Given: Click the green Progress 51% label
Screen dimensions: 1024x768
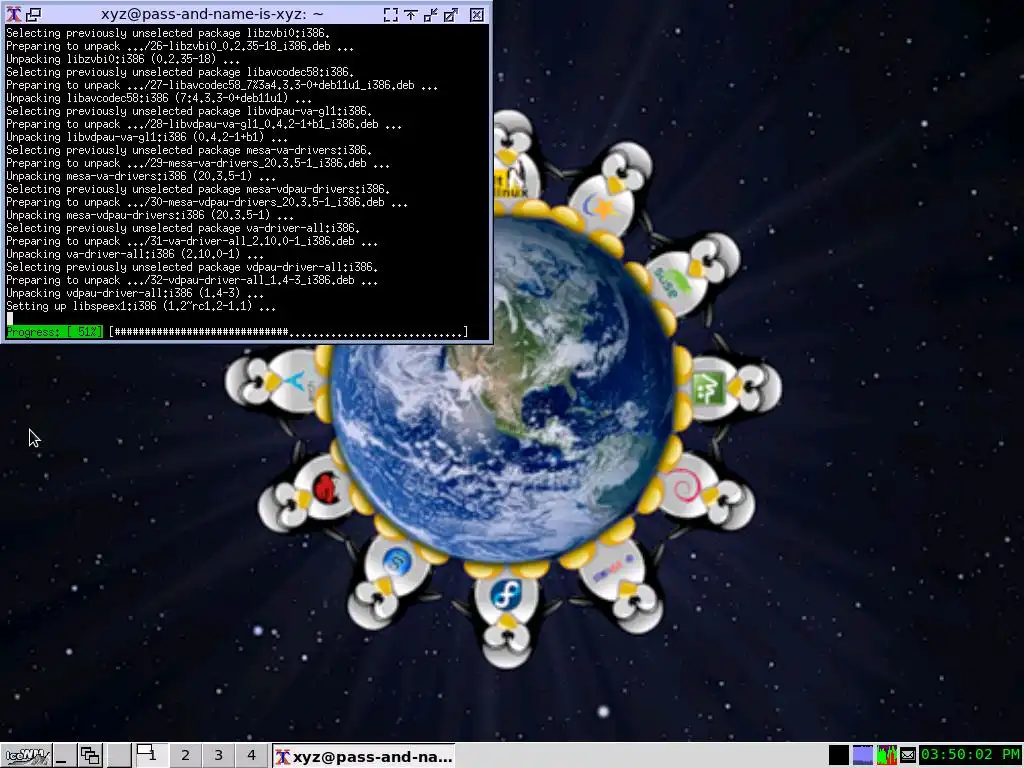Looking at the screenshot, I should (54, 332).
